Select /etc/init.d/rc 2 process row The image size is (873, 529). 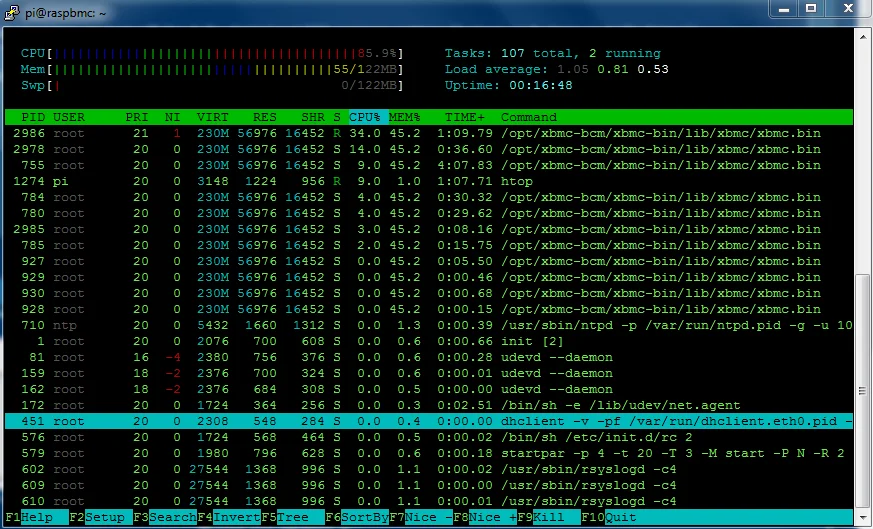tap(429, 438)
